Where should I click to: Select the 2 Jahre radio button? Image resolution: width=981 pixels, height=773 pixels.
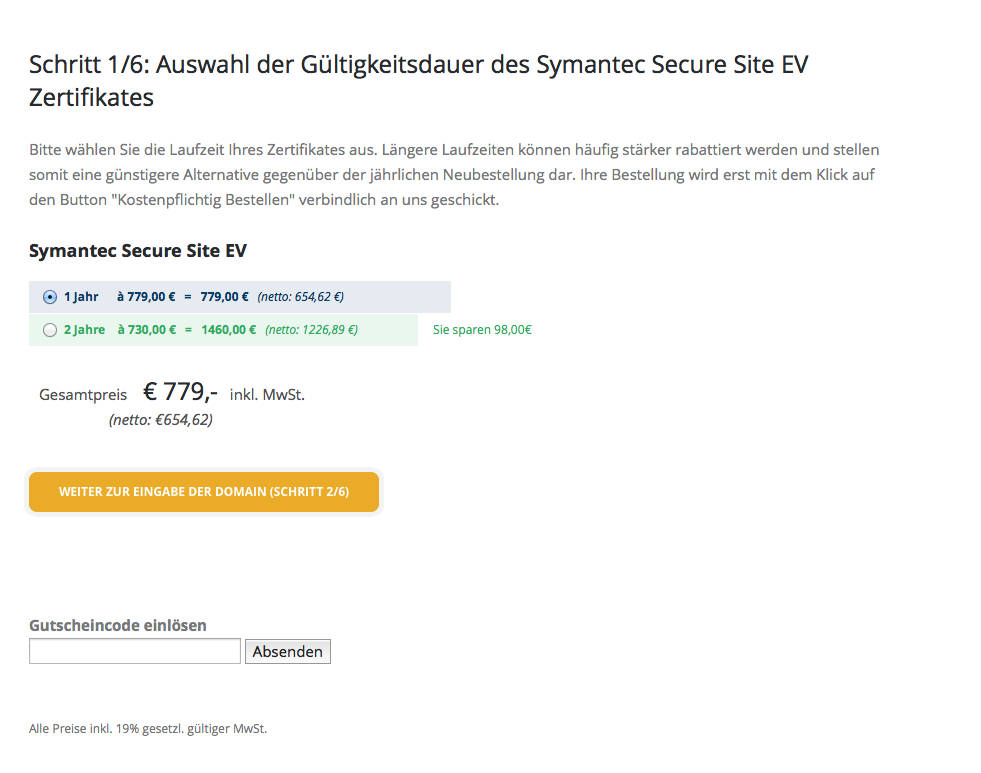[x=50, y=330]
